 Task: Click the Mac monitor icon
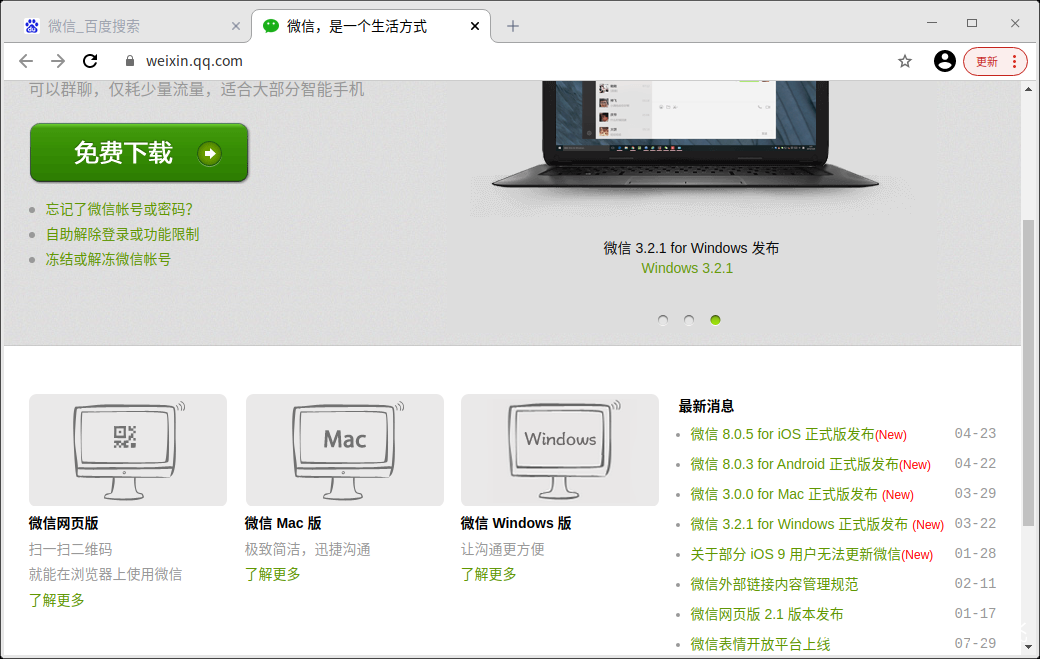[345, 450]
